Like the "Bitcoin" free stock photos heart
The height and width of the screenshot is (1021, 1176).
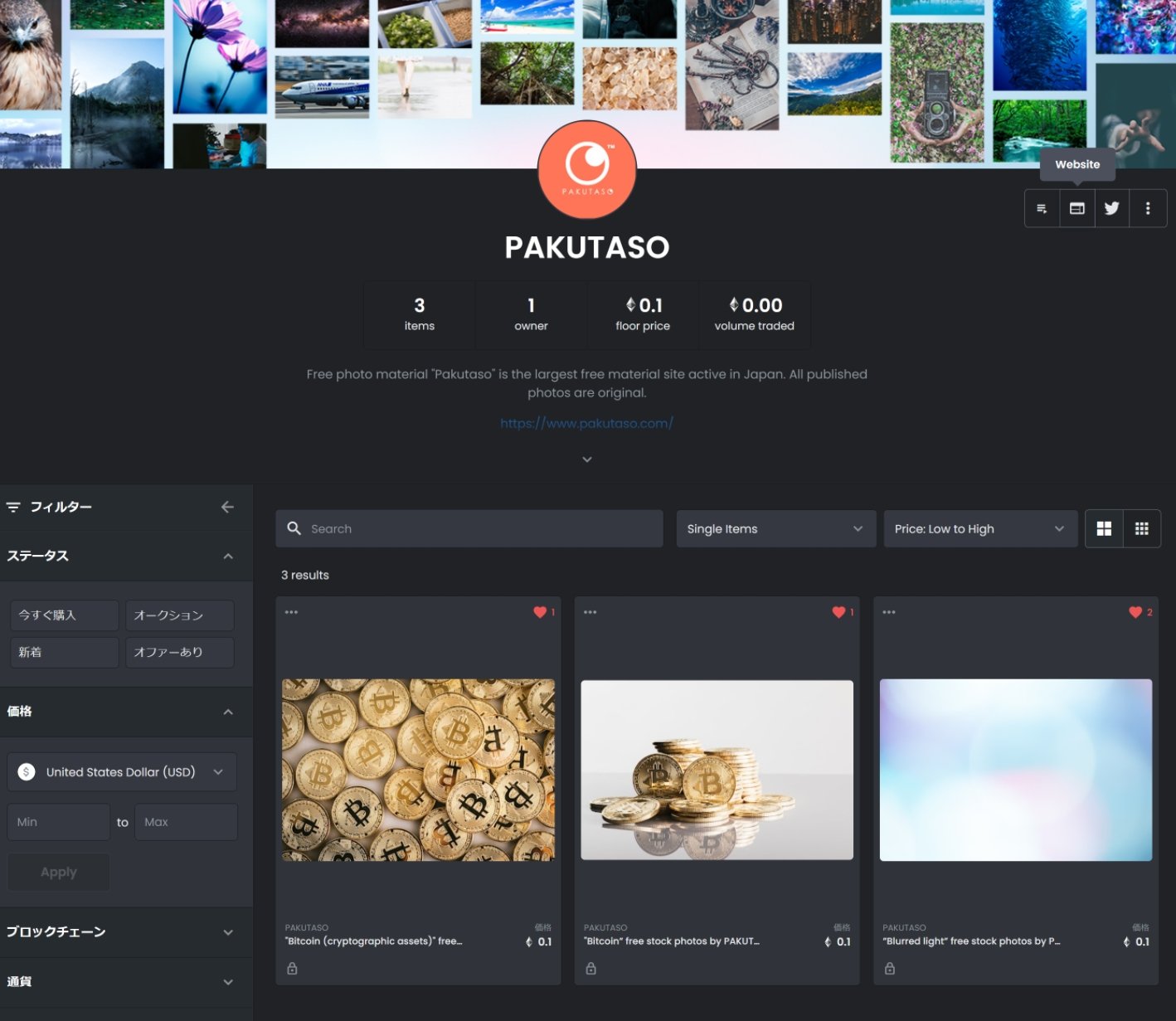pos(838,612)
